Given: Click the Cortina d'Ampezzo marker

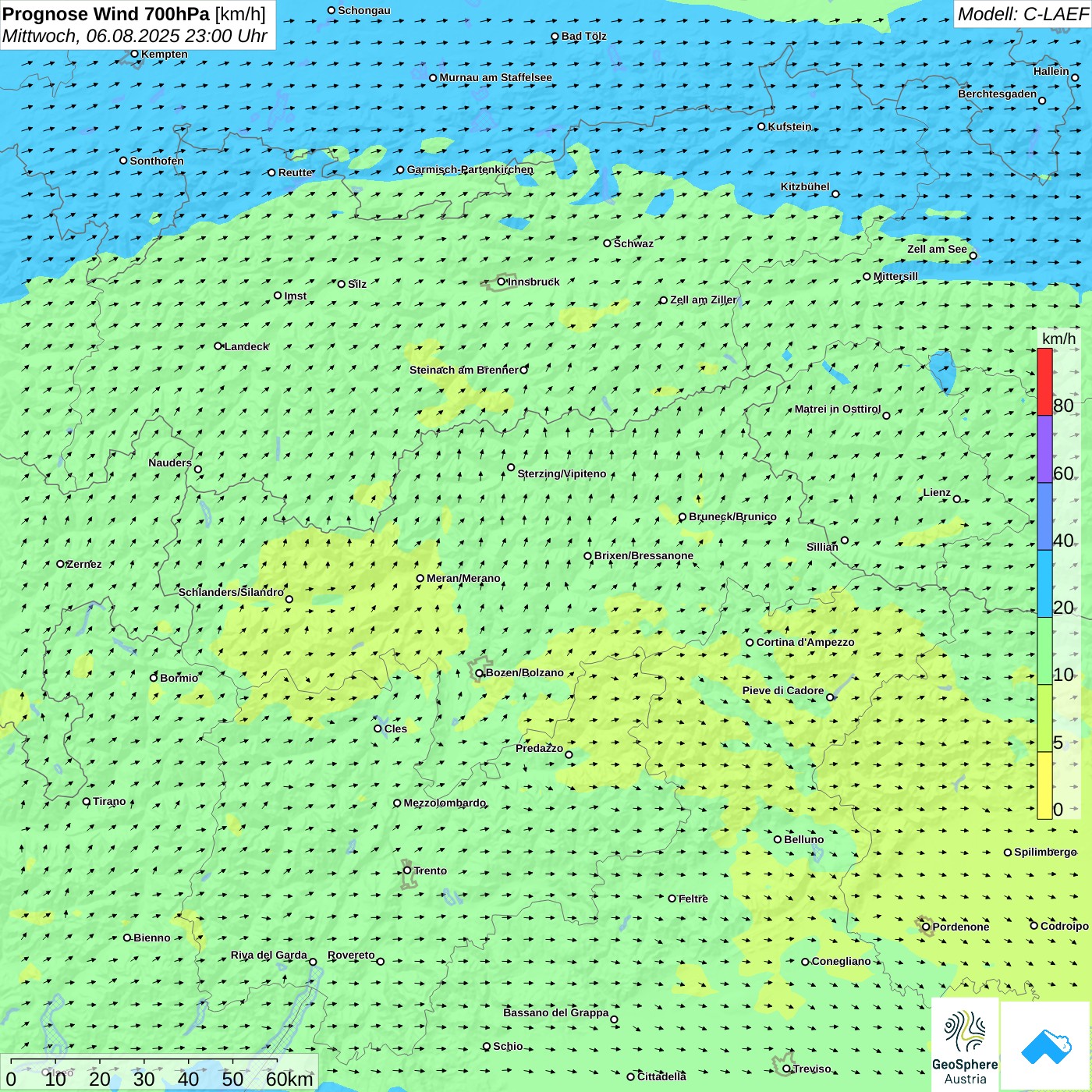Looking at the screenshot, I should point(750,643).
